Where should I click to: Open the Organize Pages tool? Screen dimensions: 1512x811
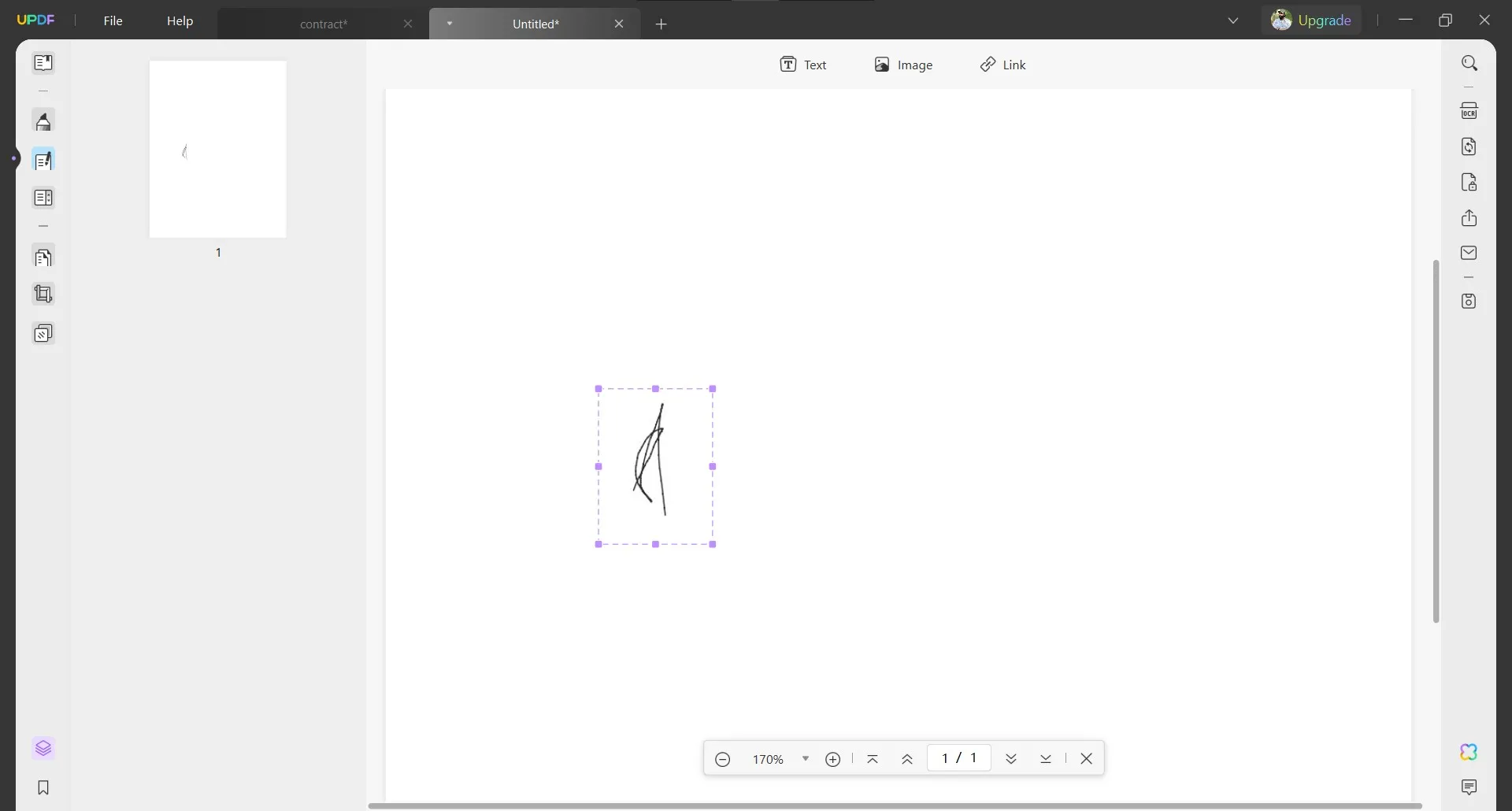(x=43, y=257)
